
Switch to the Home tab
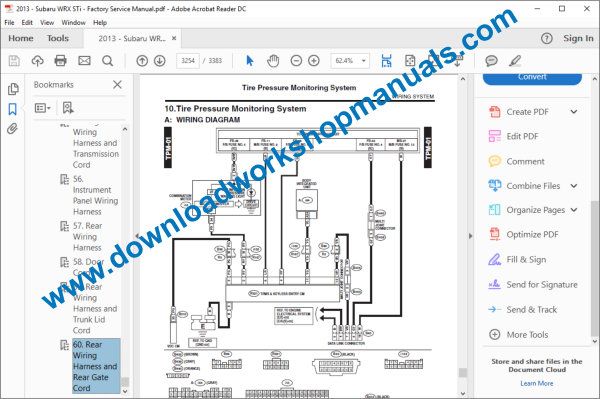[x=21, y=38]
